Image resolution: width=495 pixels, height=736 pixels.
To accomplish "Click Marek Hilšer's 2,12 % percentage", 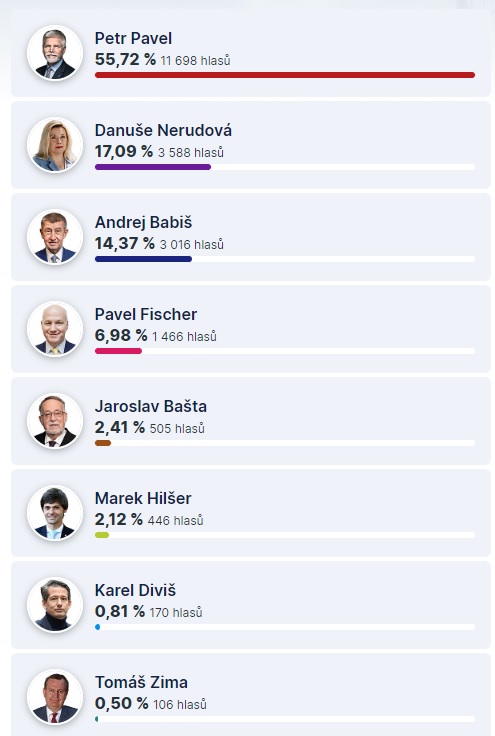I will [119, 520].
